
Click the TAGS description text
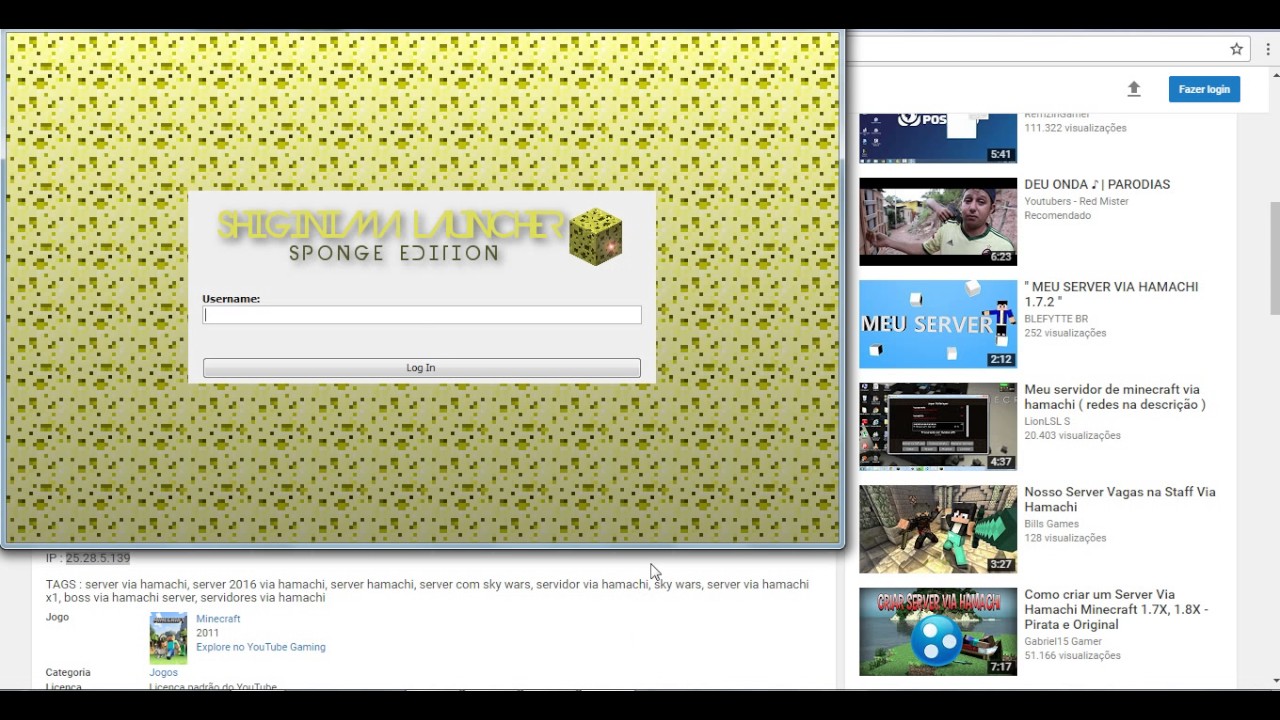(427, 591)
